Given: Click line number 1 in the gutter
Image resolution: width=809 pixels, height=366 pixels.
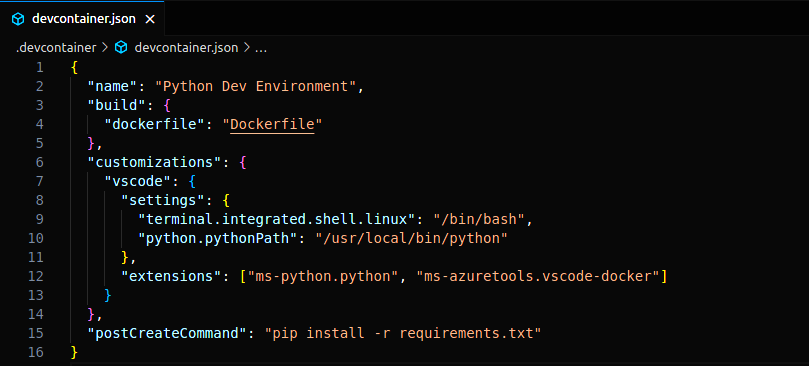Looking at the screenshot, I should 39,67.
